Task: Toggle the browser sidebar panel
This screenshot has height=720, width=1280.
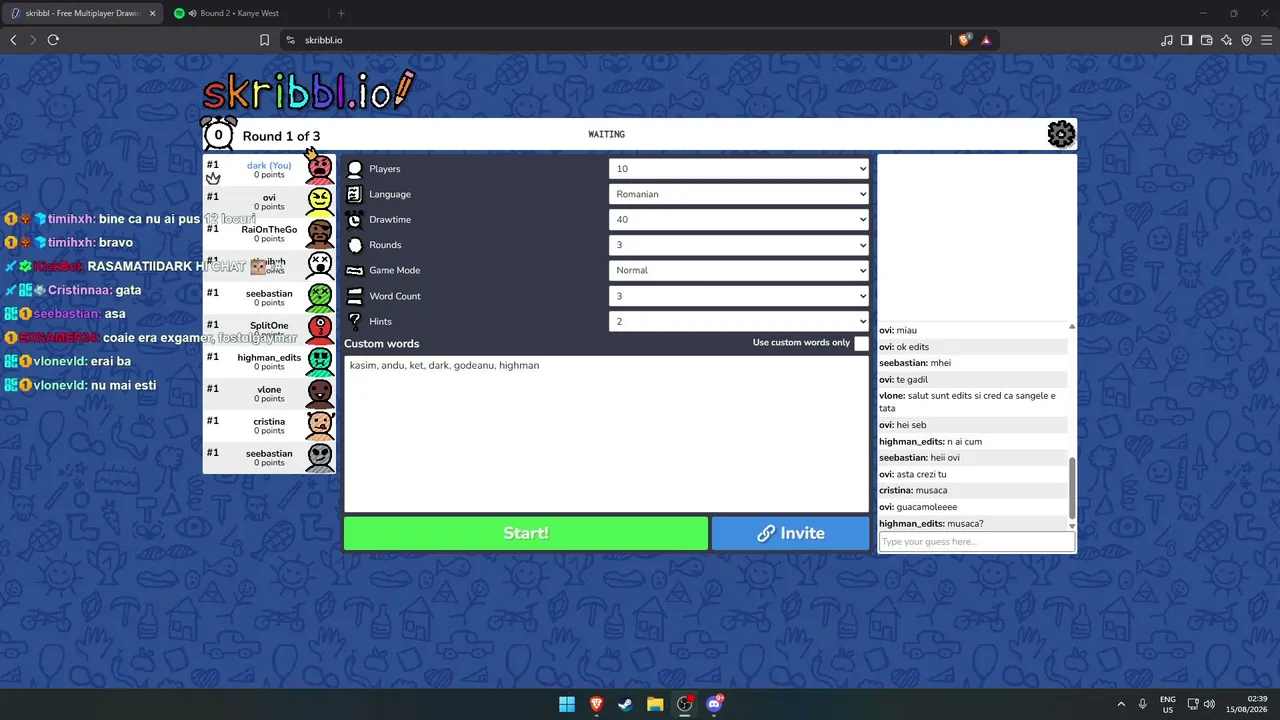Action: click(1187, 40)
